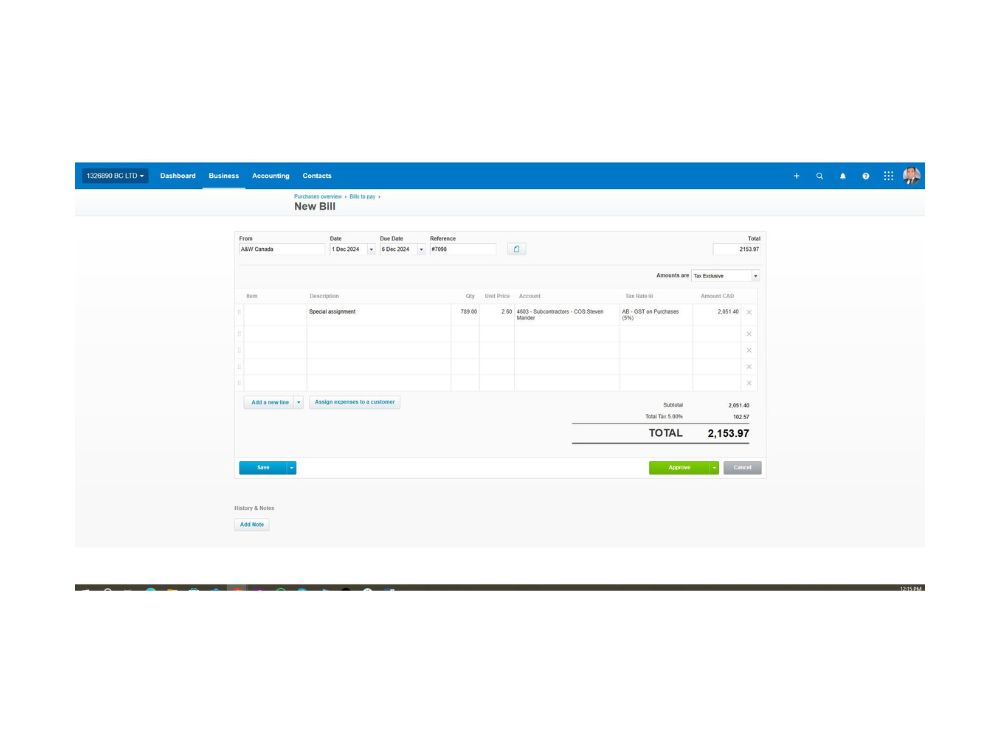Screen dimensions: 1000x750
Task: Go to the Dashboard menu
Action: 177,175
